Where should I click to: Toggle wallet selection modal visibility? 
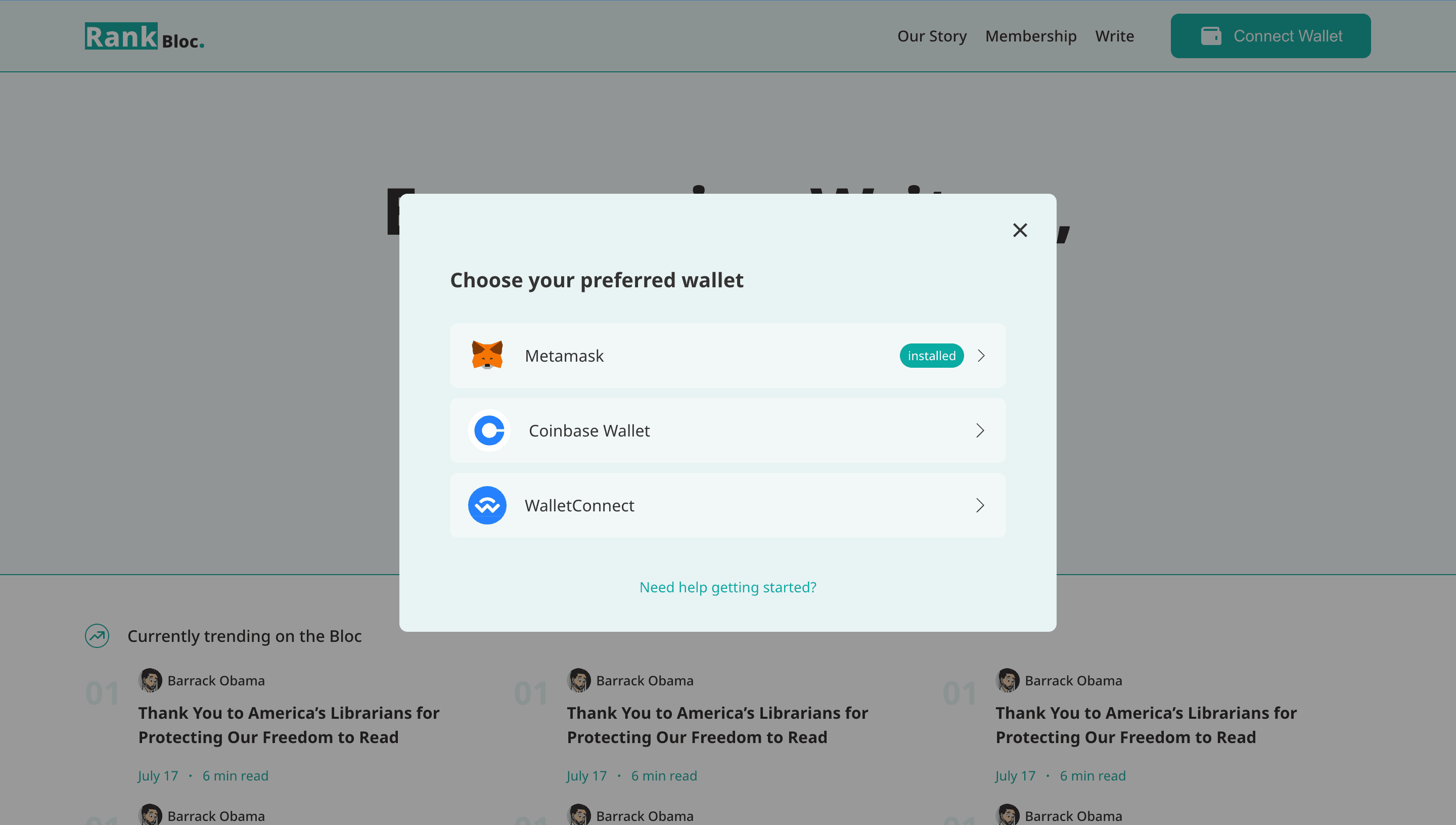(1020, 230)
